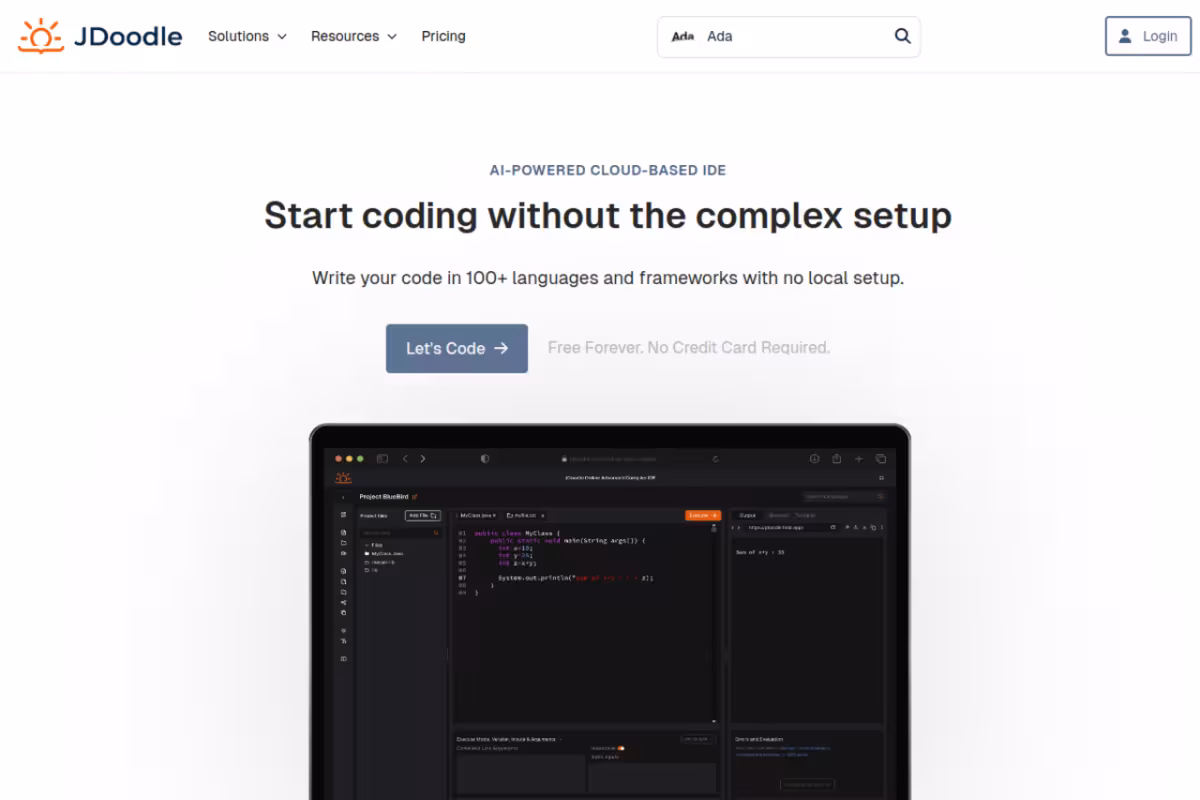Click the laptop IDE preview image
Screen dimensions: 1200x800
pyautogui.click(x=610, y=612)
